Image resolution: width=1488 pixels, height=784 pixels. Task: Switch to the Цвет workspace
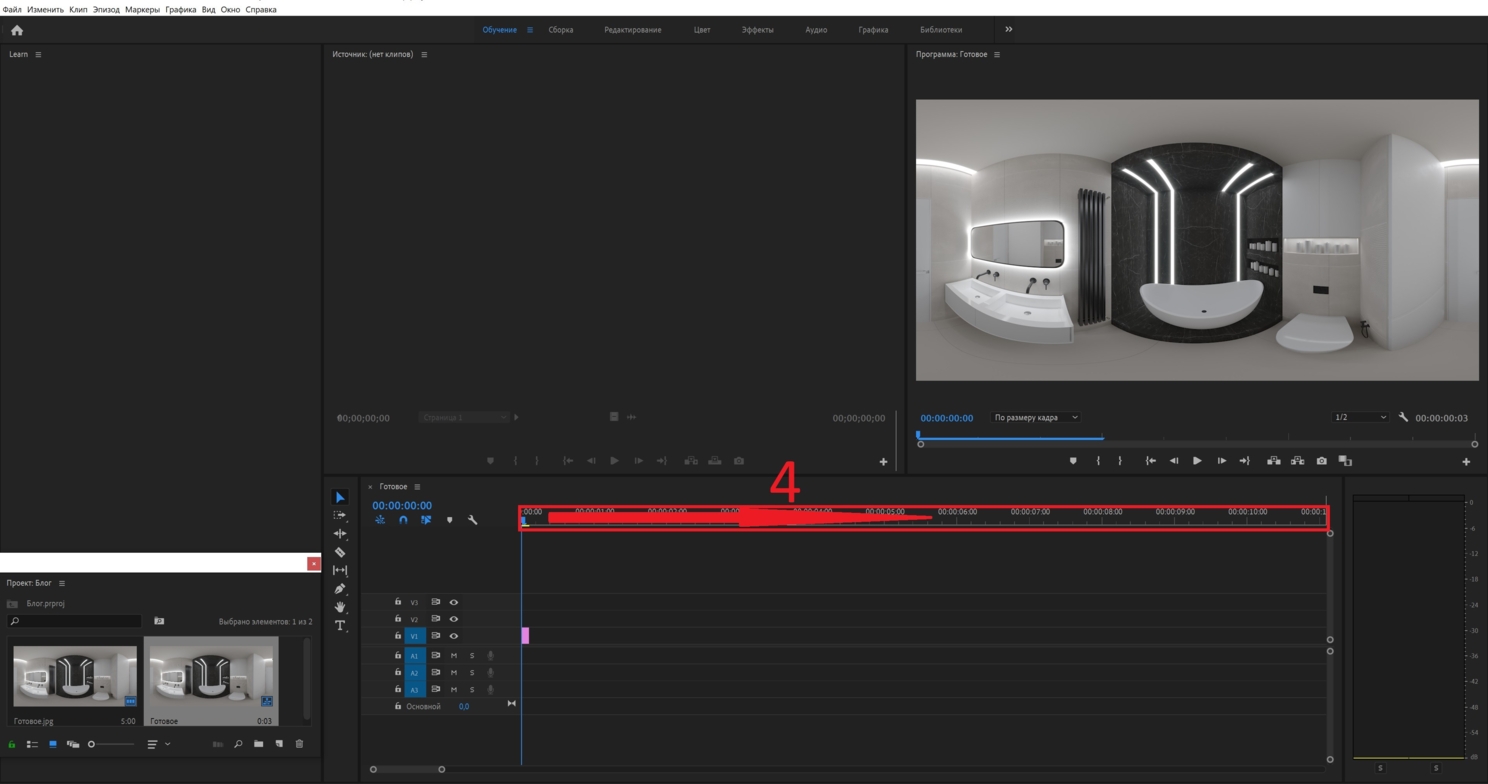point(702,30)
